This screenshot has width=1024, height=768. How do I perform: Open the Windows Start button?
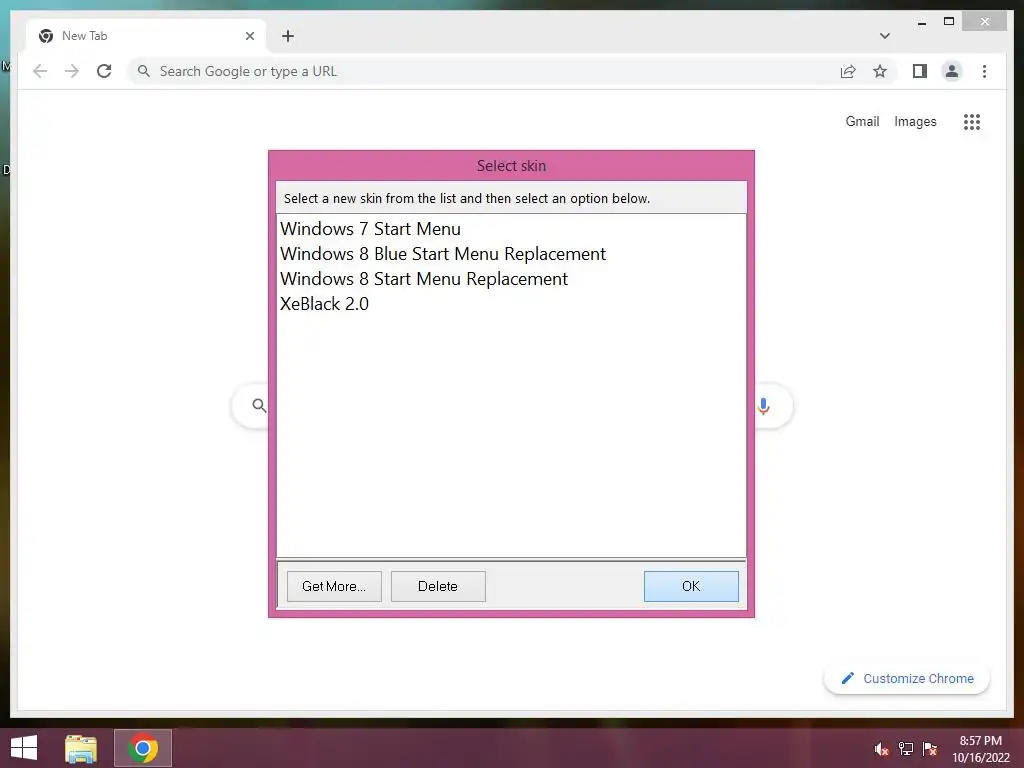[x=24, y=748]
